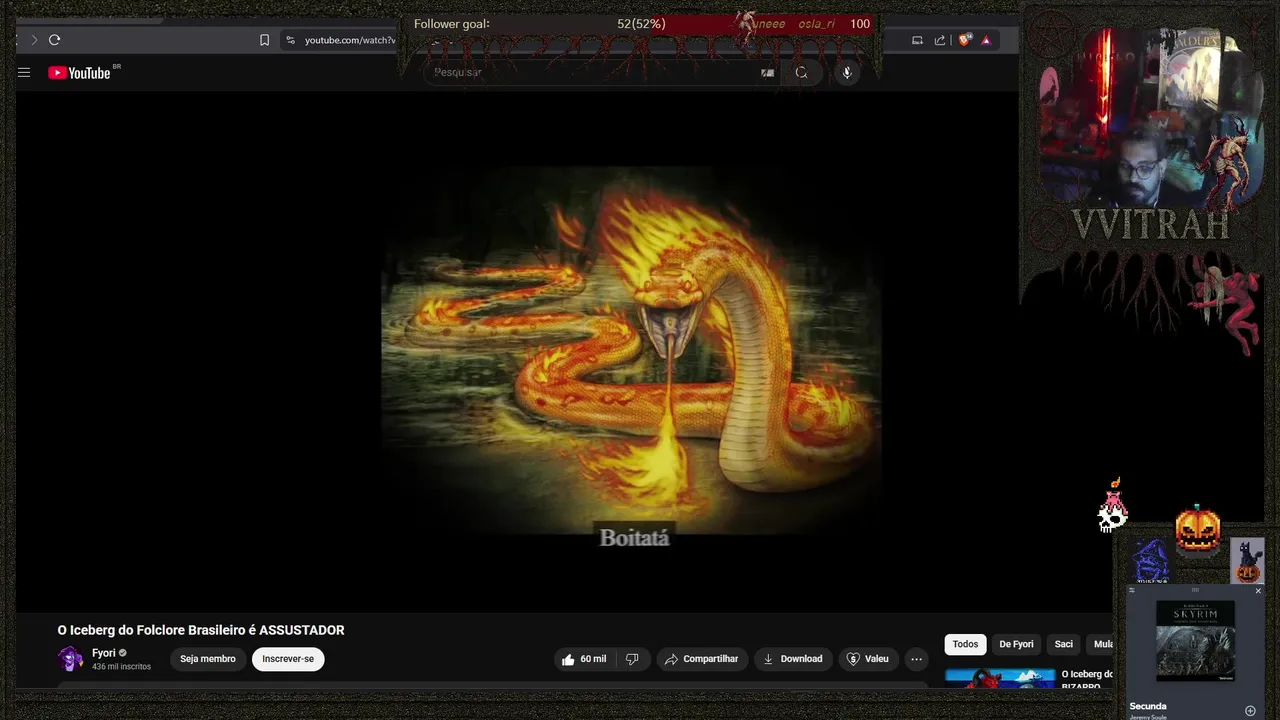Viewport: 1280px width, 720px height.
Task: Click the music widget drag handle
Action: coord(1195,590)
